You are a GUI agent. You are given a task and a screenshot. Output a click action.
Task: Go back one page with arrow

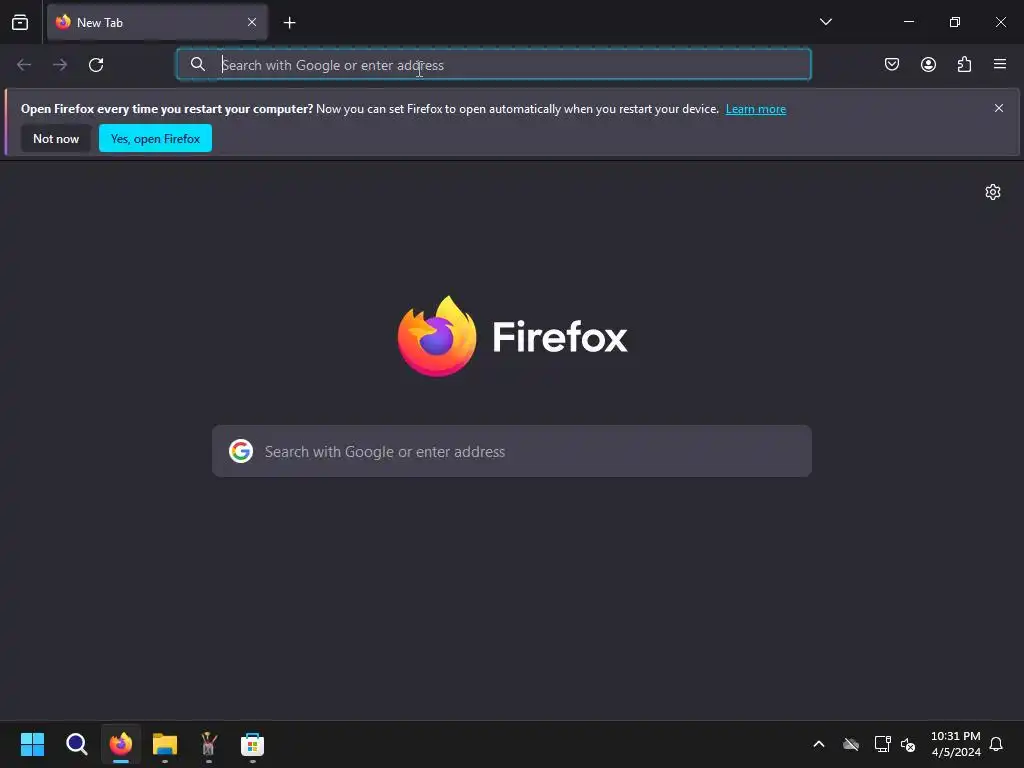24,65
